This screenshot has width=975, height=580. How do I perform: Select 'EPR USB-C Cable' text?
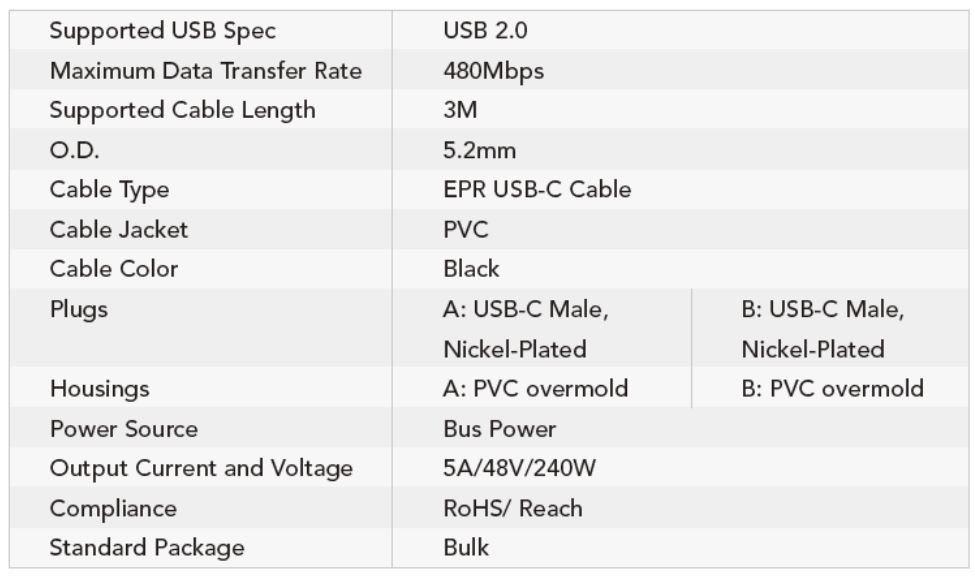pos(537,190)
